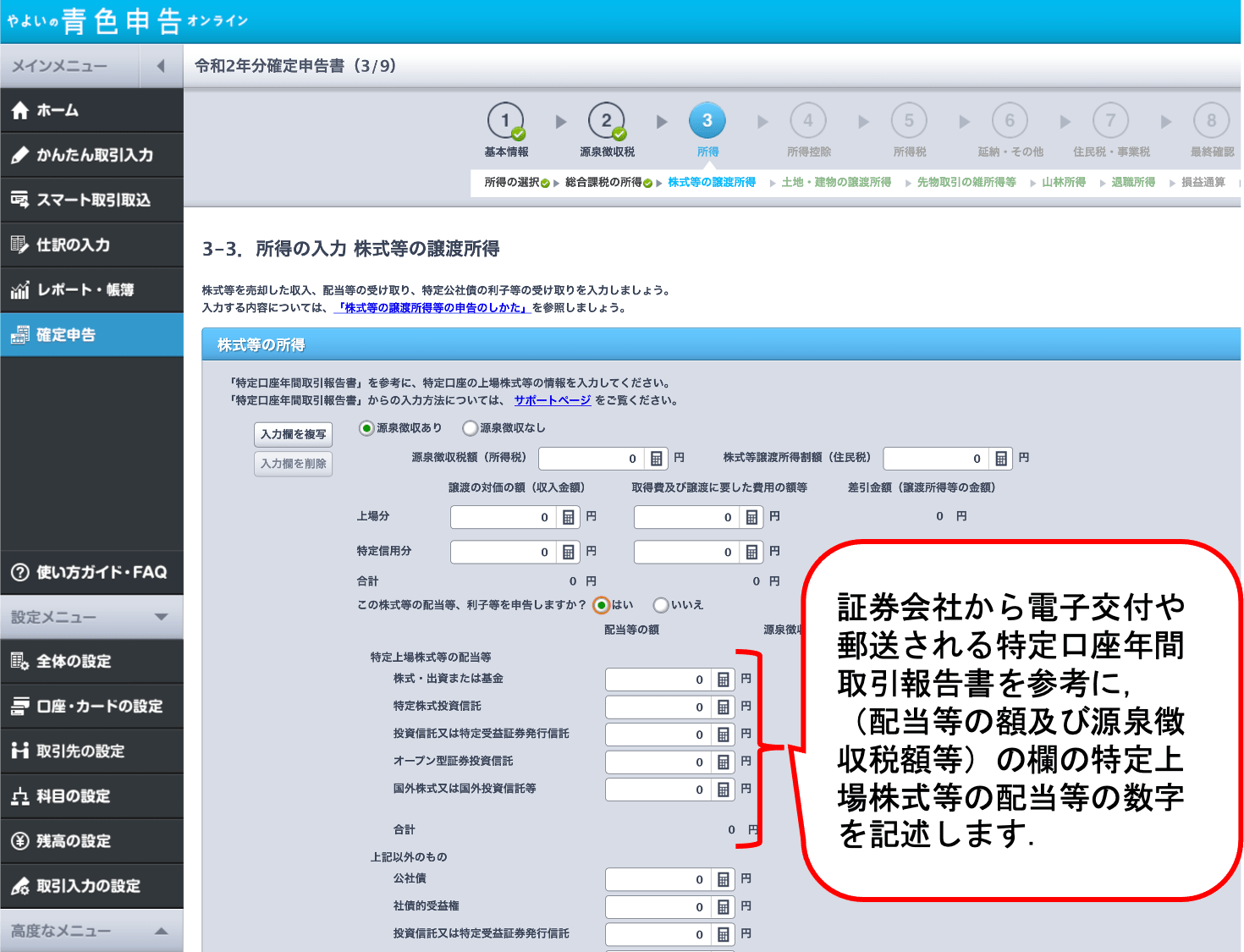This screenshot has height=952, width=1244.
Task: Open 先物取引の雑所得等 sub-step
Action: coord(966,182)
